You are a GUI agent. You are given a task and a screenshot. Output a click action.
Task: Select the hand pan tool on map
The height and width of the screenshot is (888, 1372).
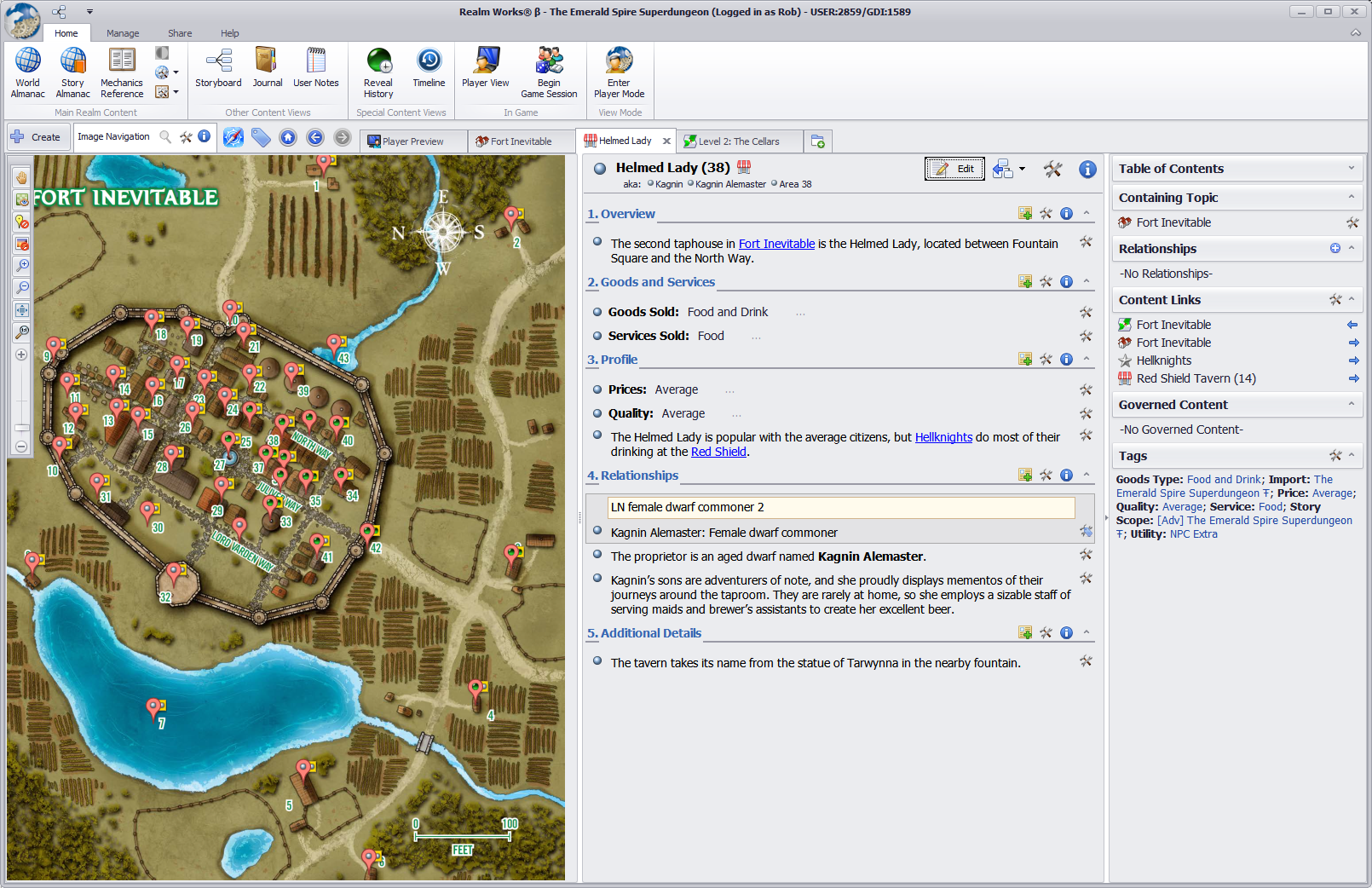(x=21, y=177)
